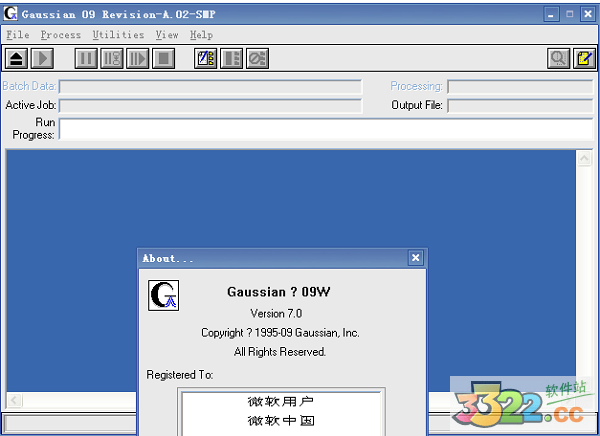Minimize the Gaussian 09 window
600x436 pixels.
(x=551, y=14)
